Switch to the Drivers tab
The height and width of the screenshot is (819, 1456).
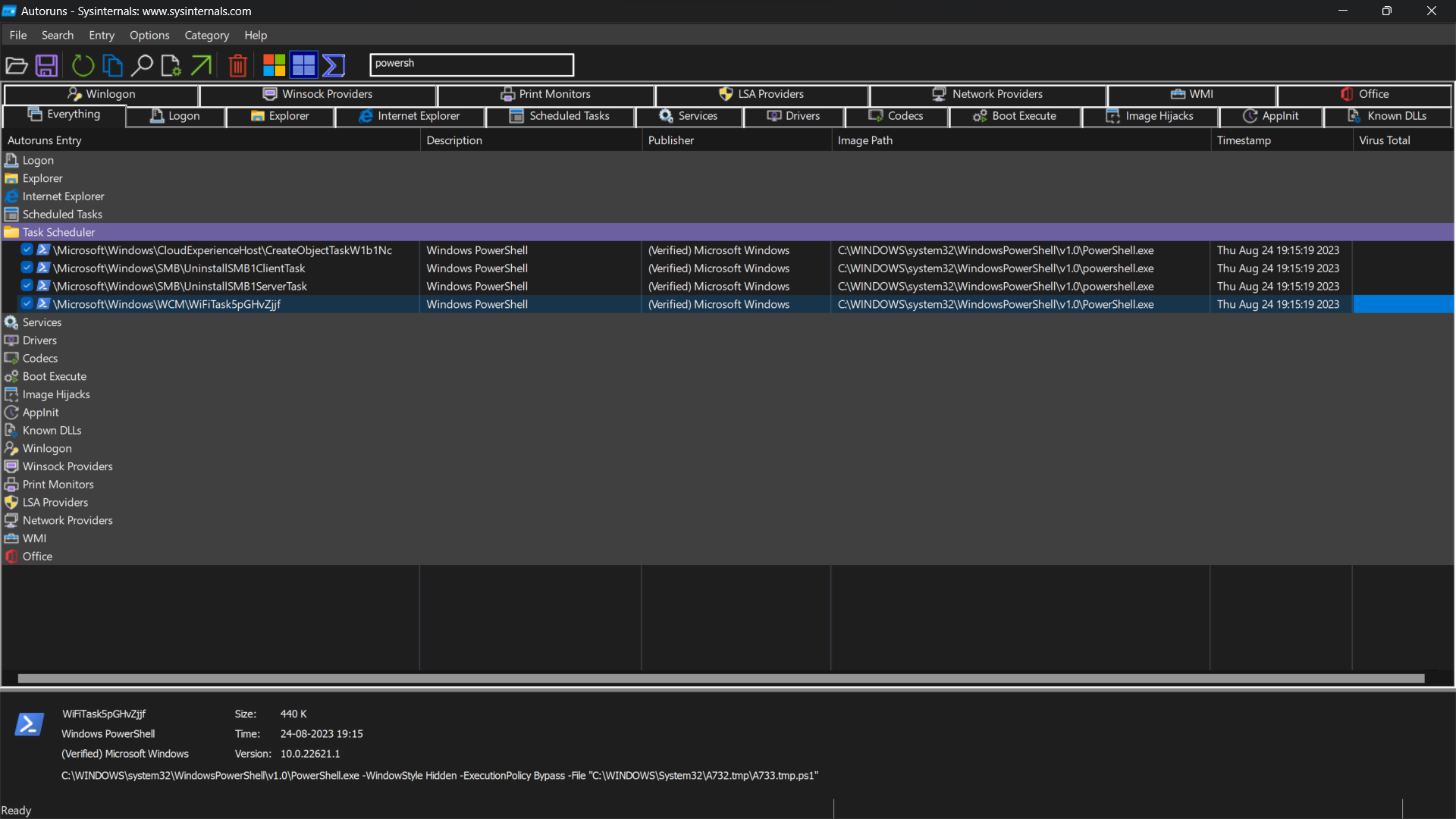tap(793, 116)
